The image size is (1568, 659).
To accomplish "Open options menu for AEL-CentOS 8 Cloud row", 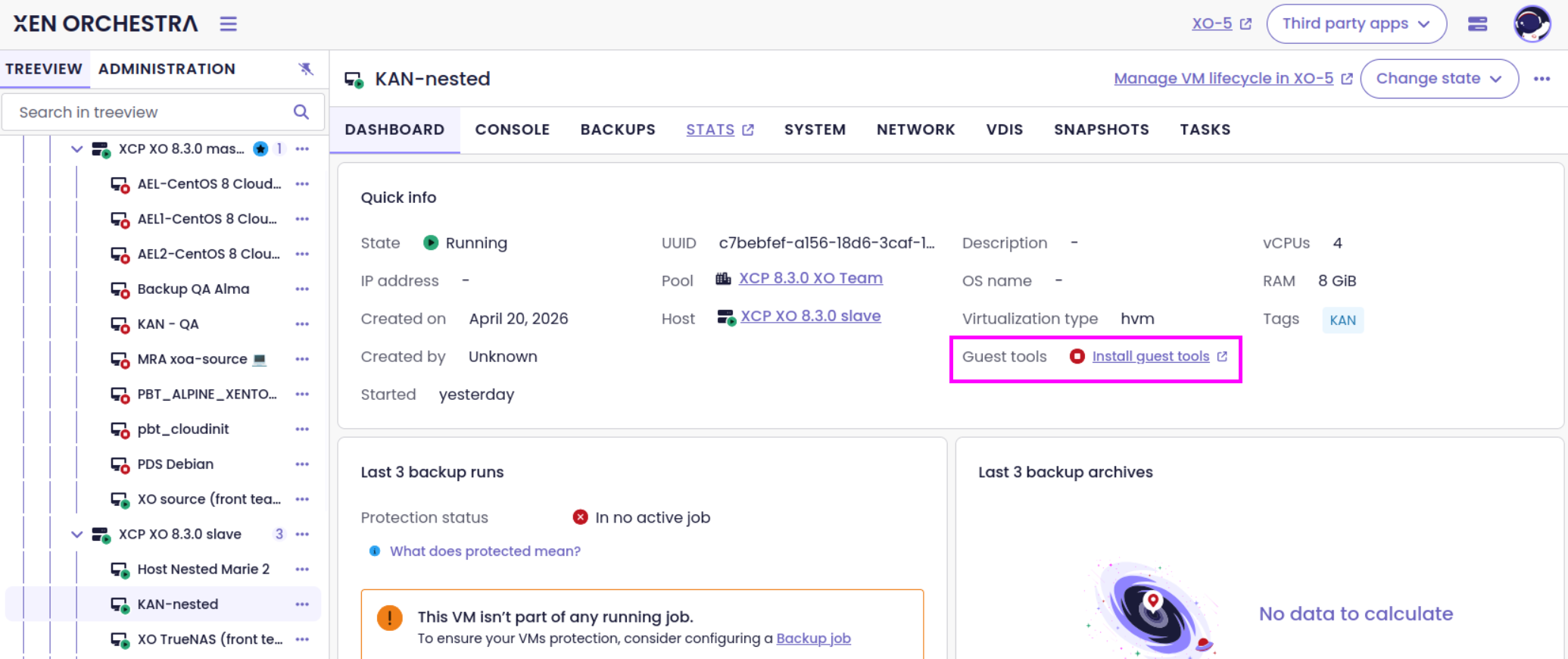I will tap(302, 184).
